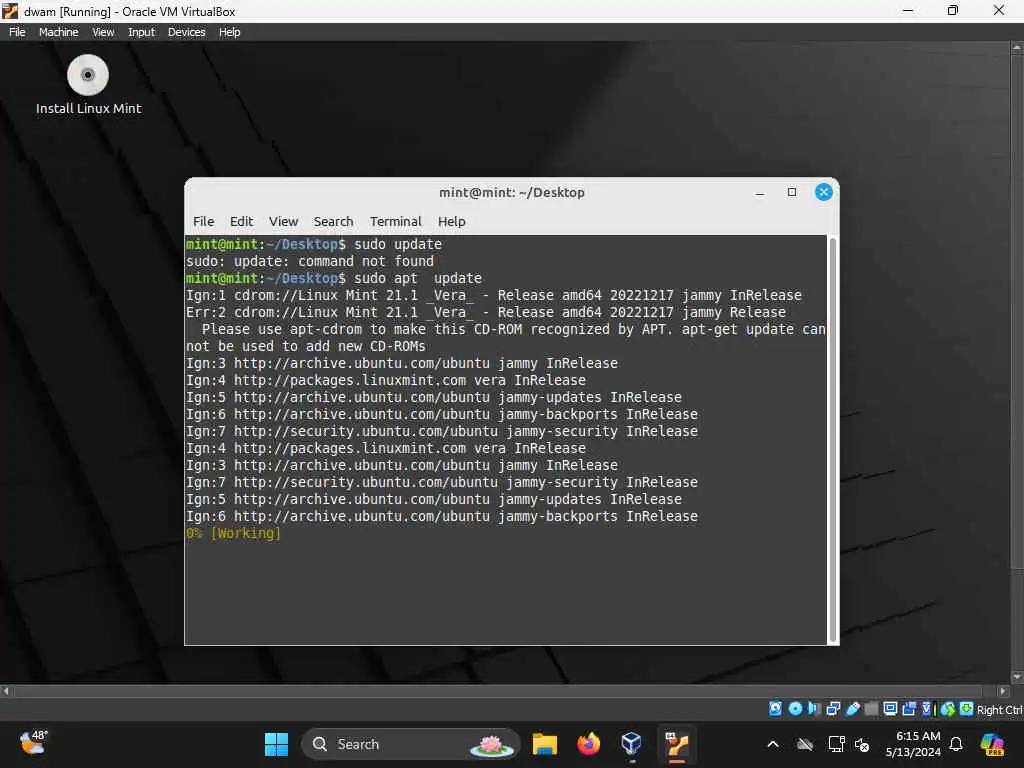The image size is (1024, 768).
Task: Click the VirtualBox hard disk activity indicator
Action: point(775,709)
